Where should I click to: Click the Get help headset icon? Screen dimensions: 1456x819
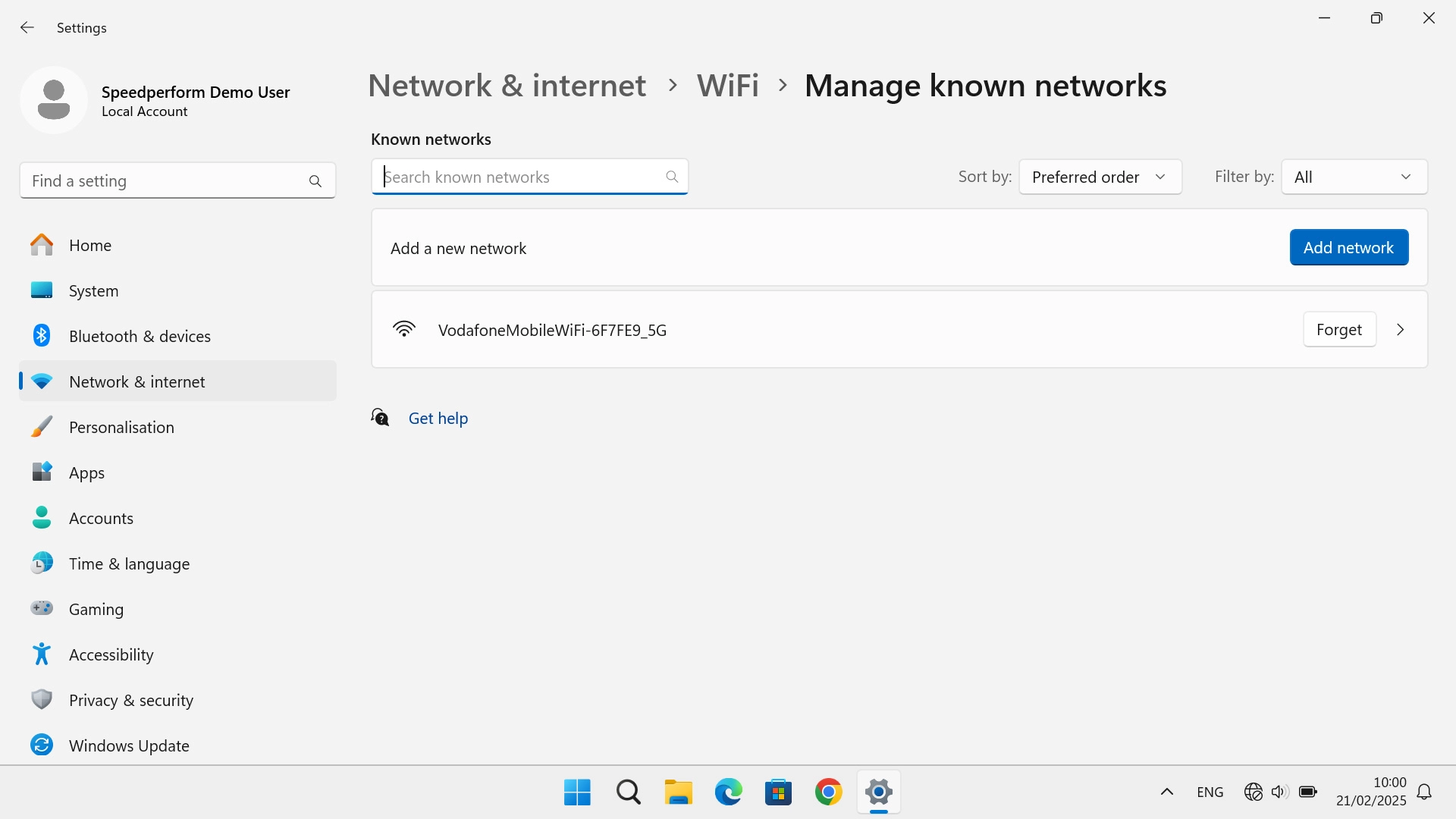[x=379, y=417]
